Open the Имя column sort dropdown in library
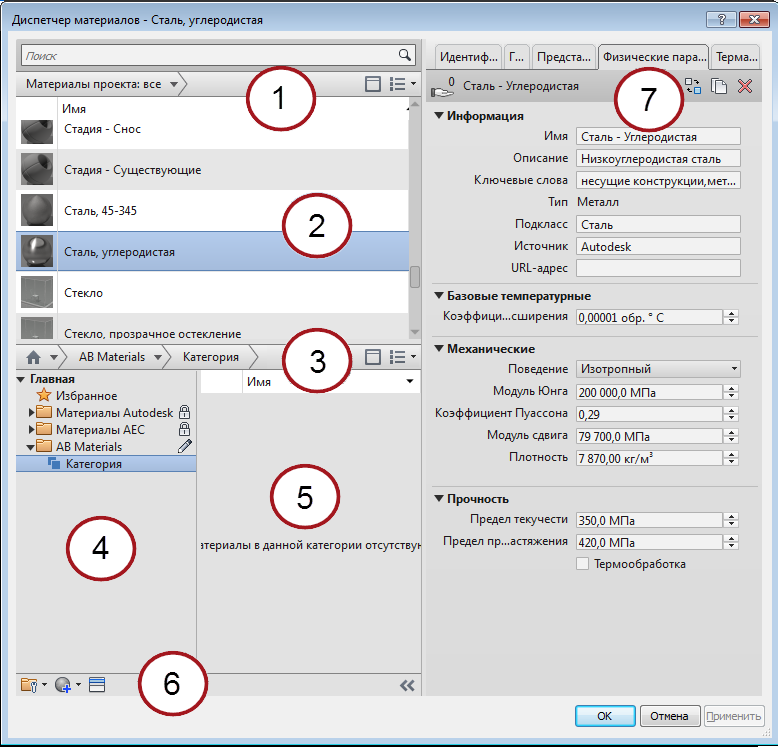The width and height of the screenshot is (778, 747). click(x=410, y=381)
